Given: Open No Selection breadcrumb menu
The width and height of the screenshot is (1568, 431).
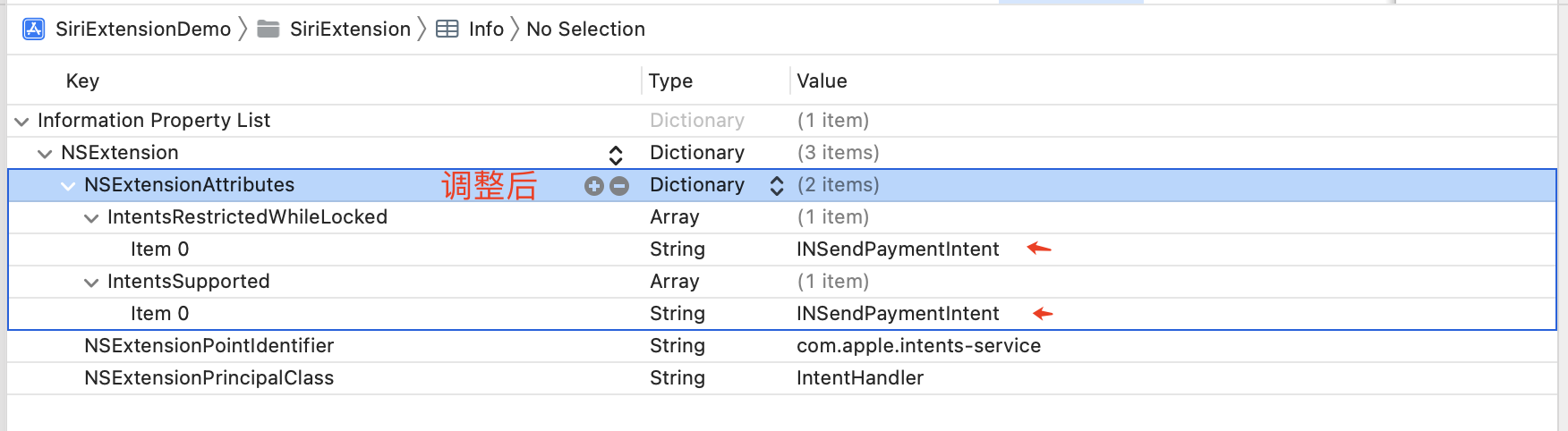Looking at the screenshot, I should pyautogui.click(x=585, y=30).
